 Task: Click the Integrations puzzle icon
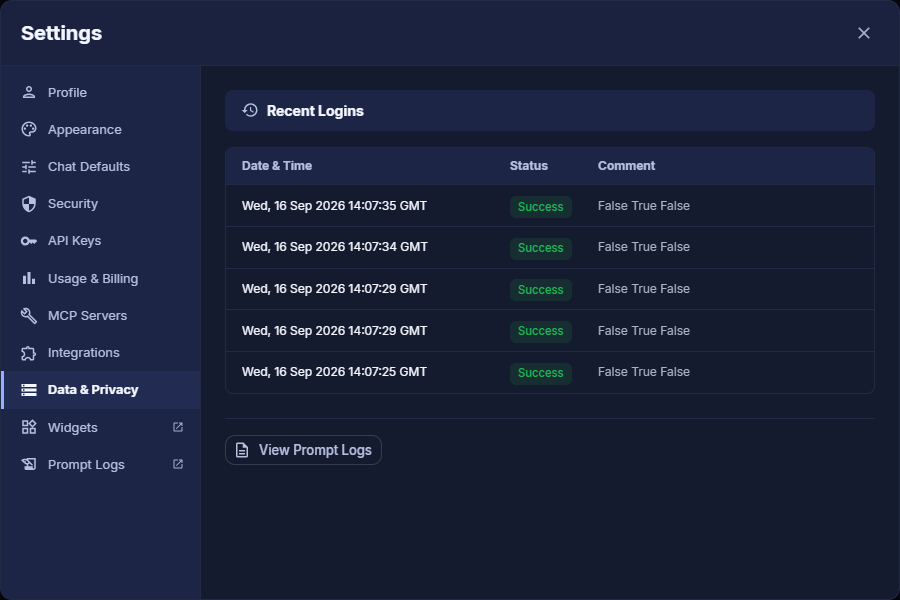tap(29, 353)
